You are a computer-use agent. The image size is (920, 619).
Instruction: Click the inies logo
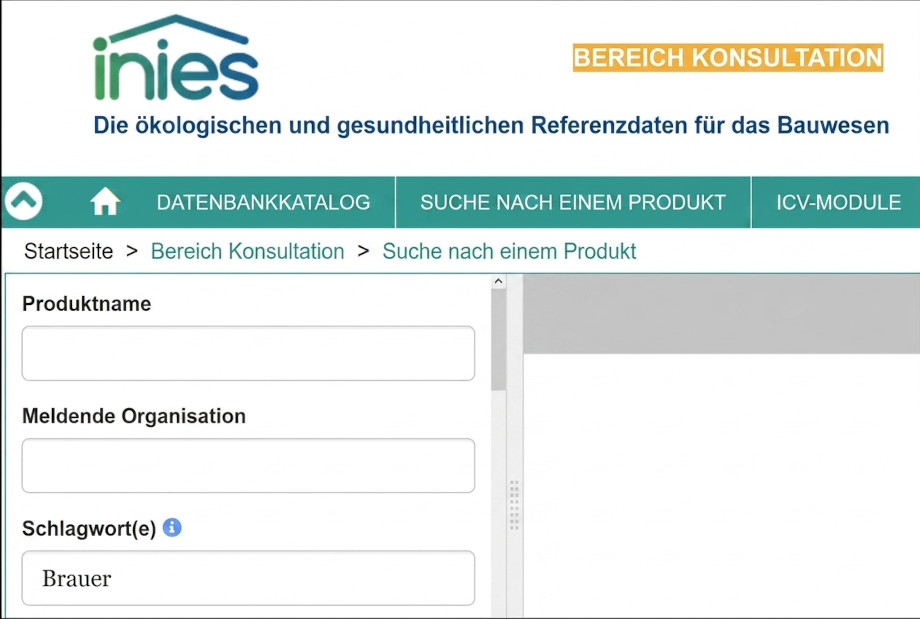click(176, 60)
